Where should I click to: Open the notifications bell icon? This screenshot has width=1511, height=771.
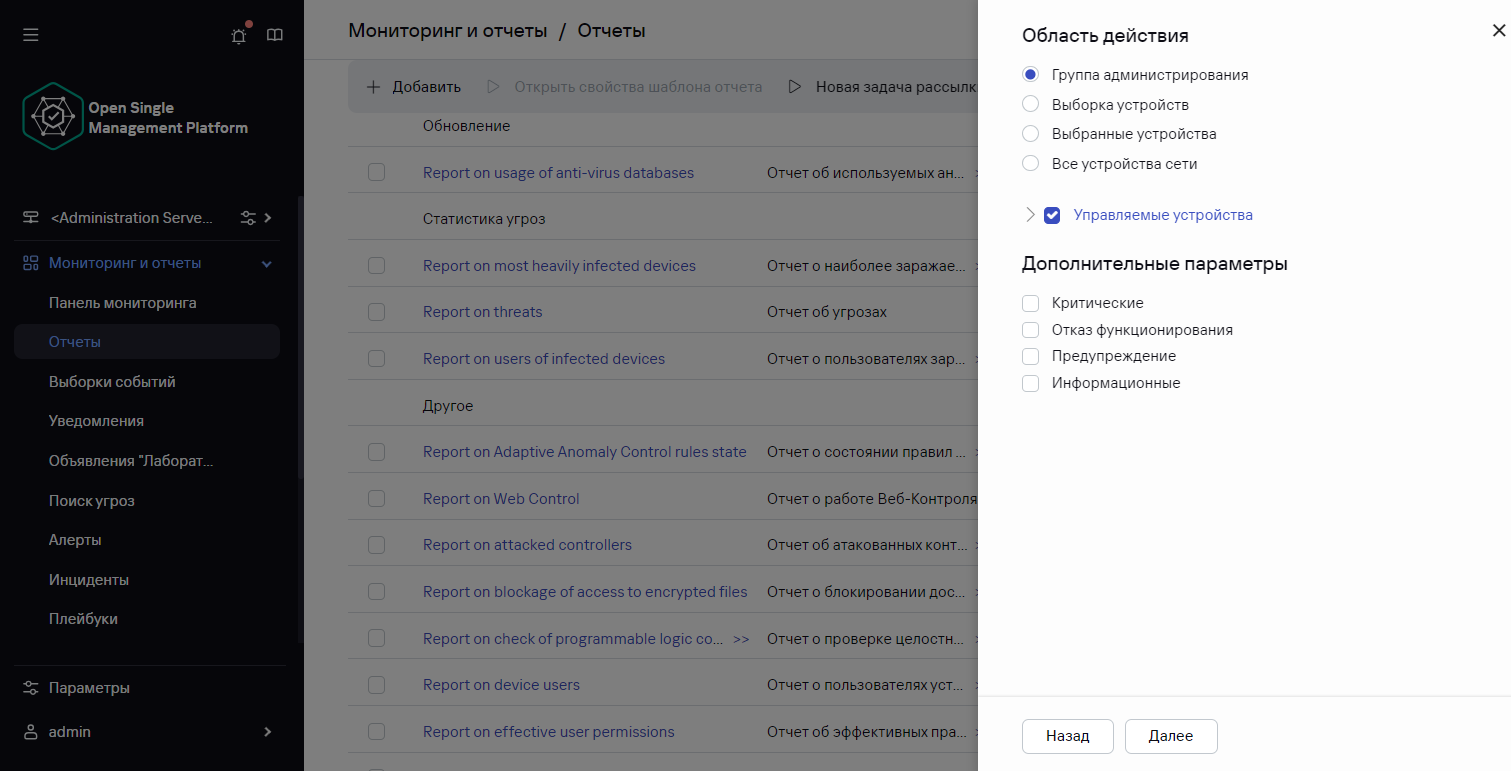tap(238, 36)
